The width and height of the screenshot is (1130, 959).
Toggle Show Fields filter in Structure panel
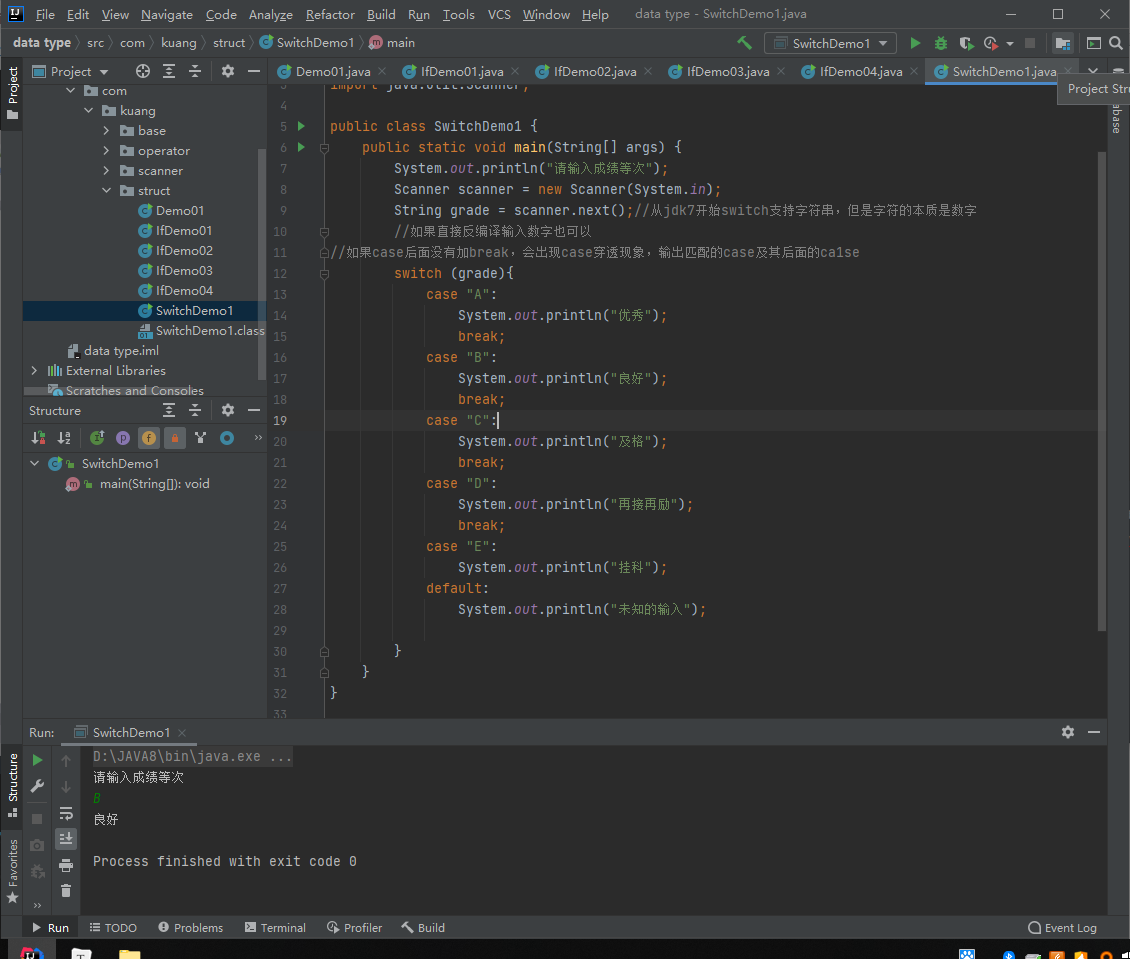click(148, 438)
